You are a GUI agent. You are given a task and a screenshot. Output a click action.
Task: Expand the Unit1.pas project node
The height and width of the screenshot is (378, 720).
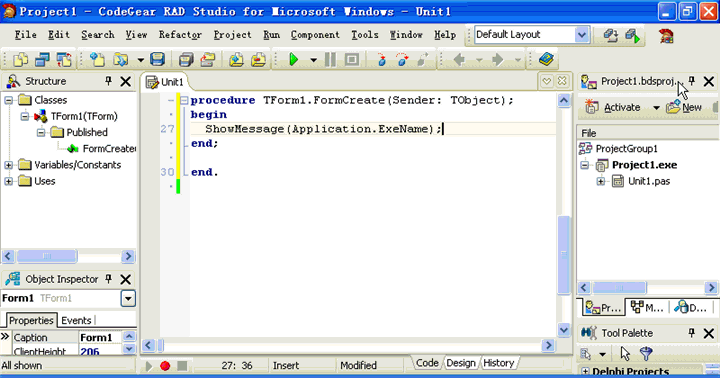point(601,181)
